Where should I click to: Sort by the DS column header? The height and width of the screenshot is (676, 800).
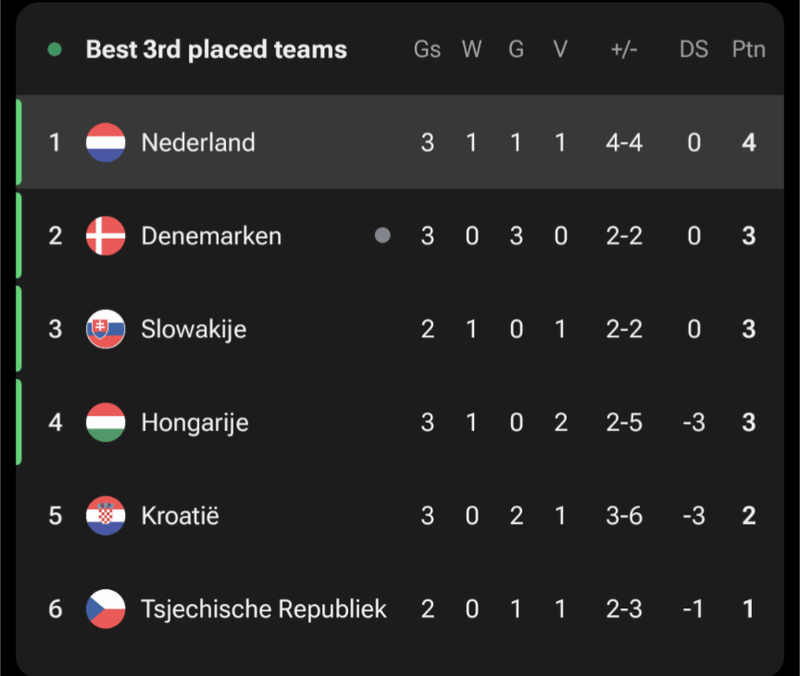(x=693, y=49)
